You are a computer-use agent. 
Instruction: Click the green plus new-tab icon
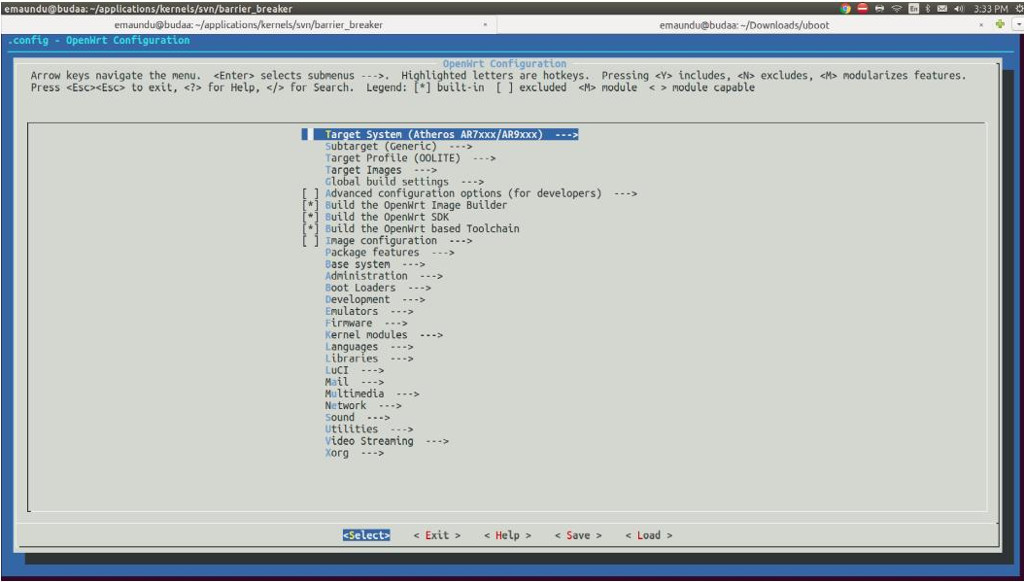(1000, 24)
